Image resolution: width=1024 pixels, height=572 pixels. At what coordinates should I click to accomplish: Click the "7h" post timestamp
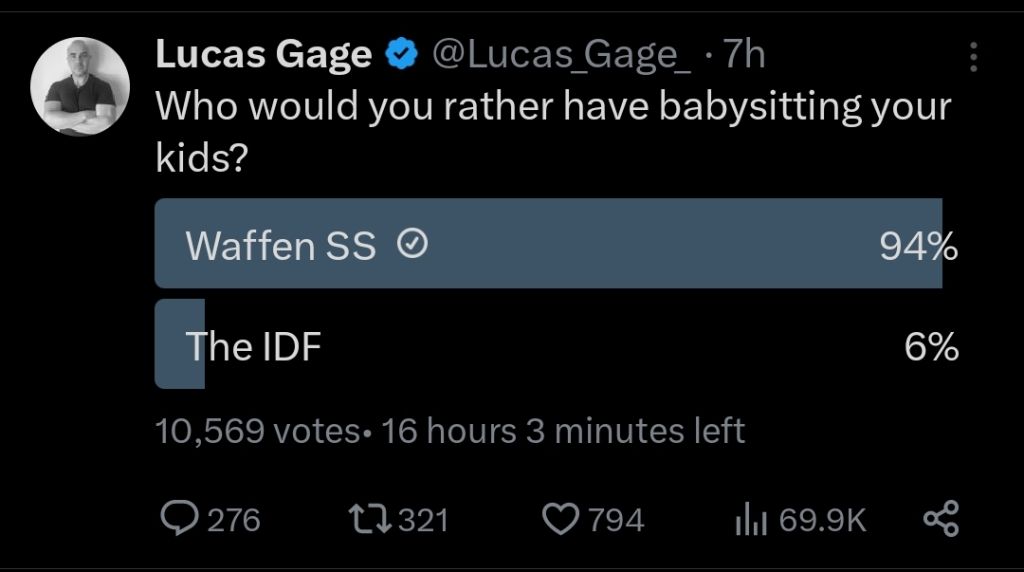coord(743,56)
